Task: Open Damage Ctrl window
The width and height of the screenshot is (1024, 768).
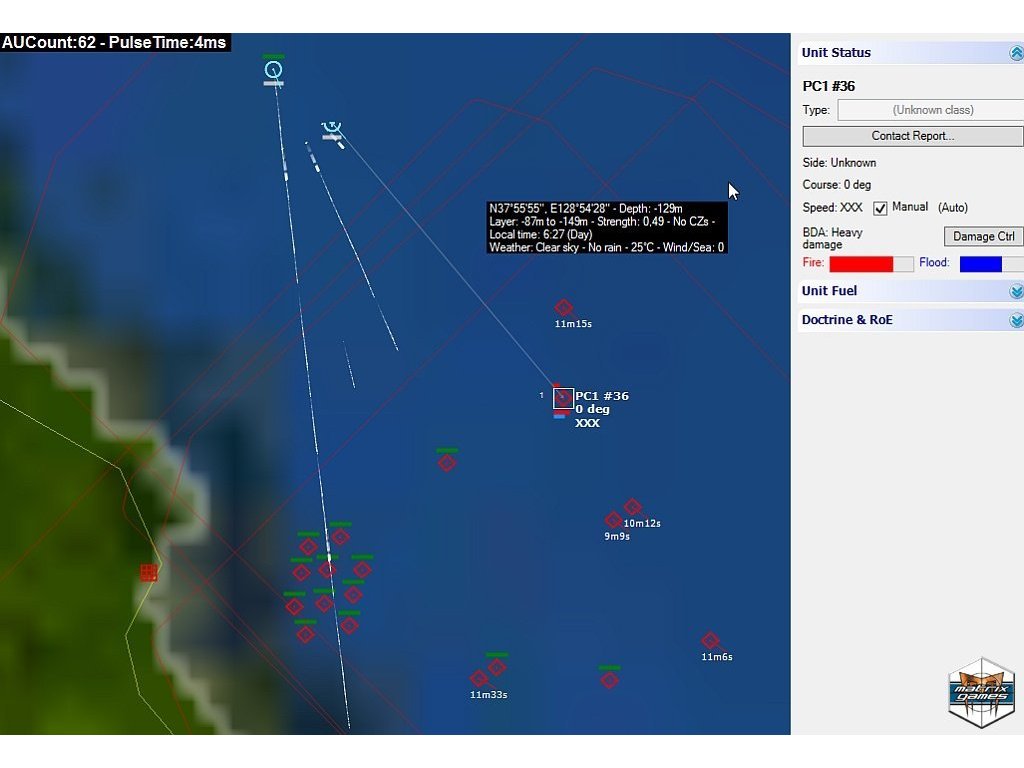Action: click(983, 236)
